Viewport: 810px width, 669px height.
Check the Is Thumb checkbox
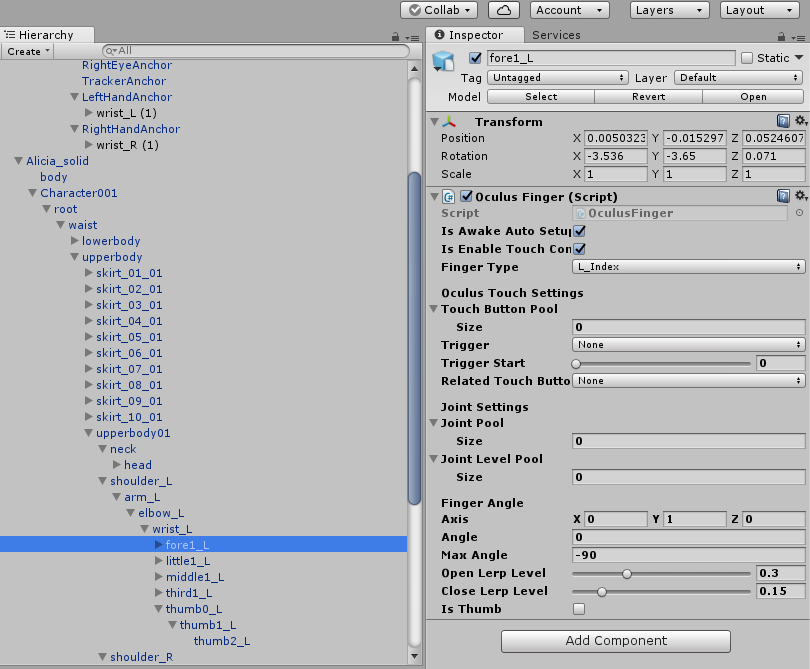(579, 609)
